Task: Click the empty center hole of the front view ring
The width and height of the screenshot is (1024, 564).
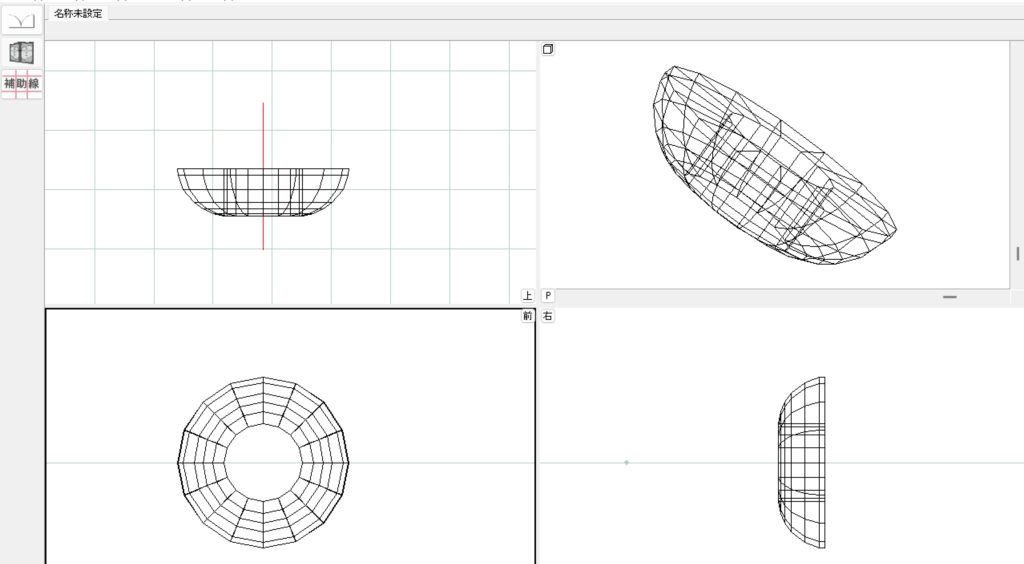Action: (263, 462)
